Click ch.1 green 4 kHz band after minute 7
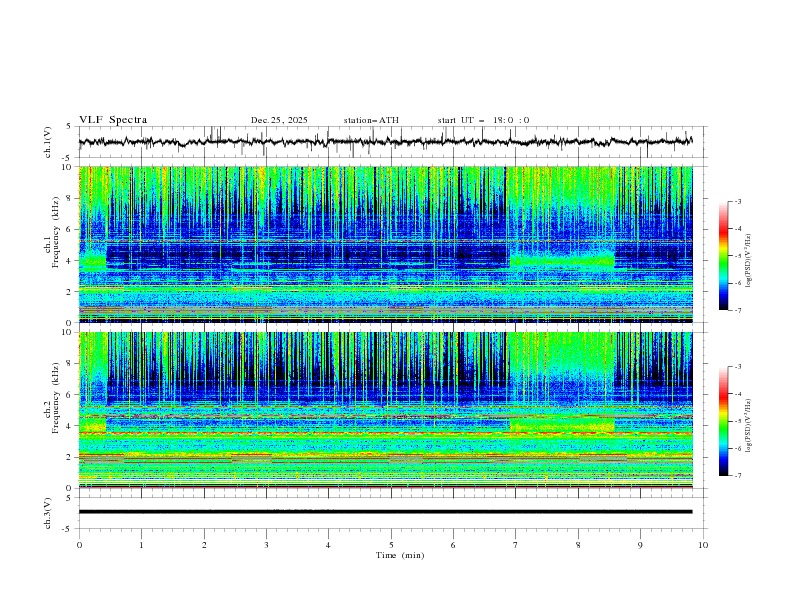 [x=562, y=261]
